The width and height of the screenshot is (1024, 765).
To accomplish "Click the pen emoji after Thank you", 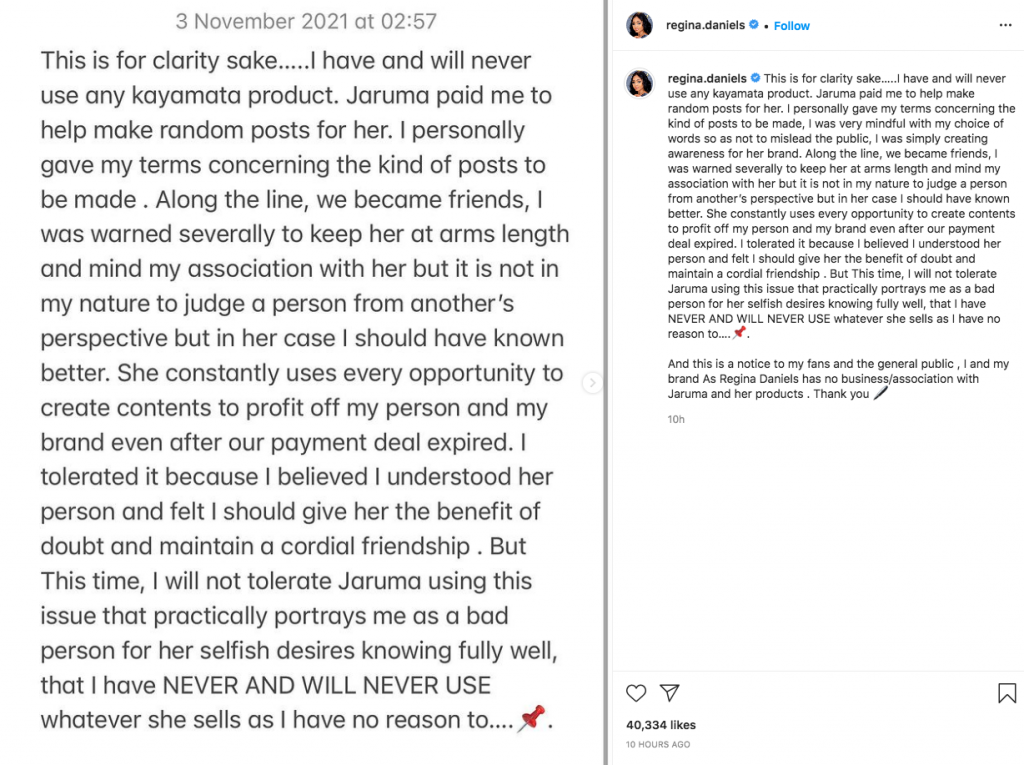I will click(880, 393).
